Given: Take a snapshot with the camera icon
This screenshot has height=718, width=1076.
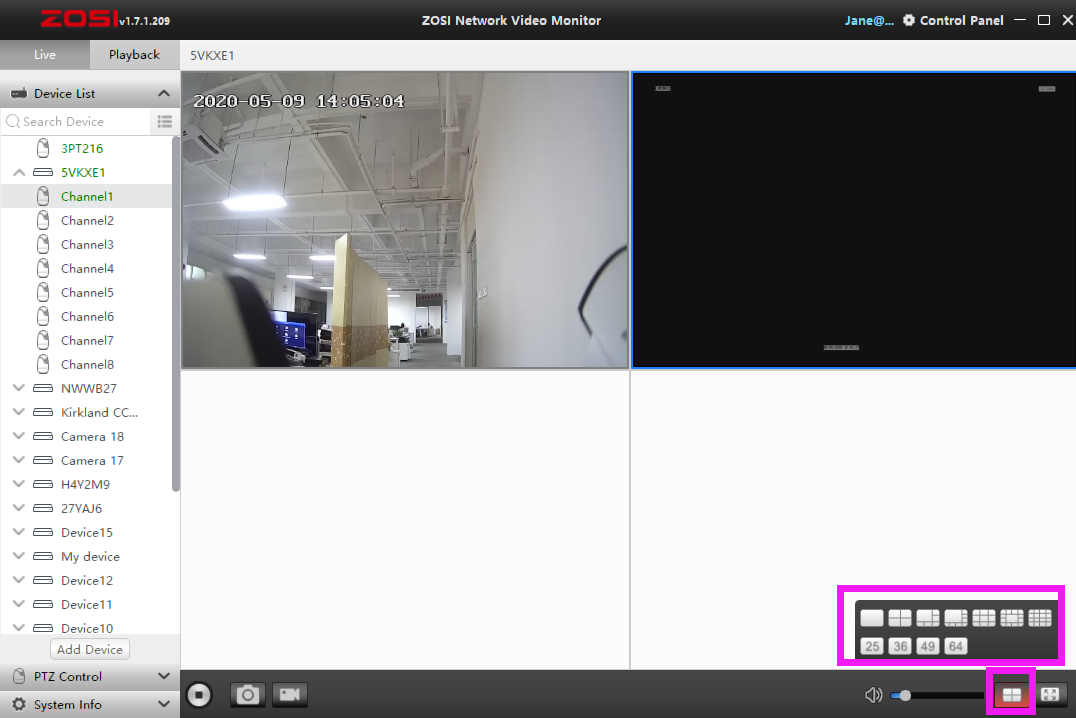Looking at the screenshot, I should pos(248,695).
